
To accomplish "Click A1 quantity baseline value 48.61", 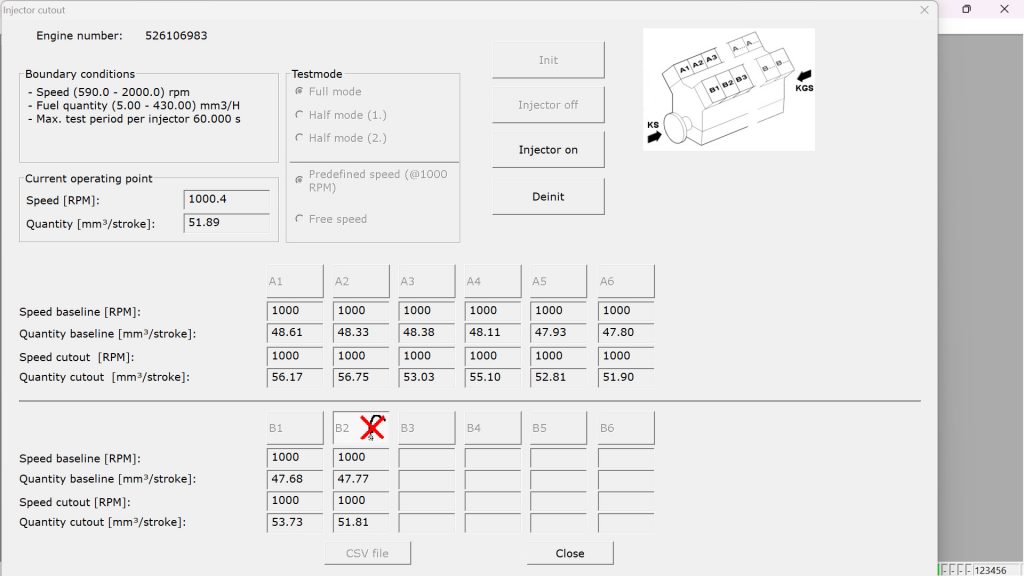I will [x=295, y=332].
